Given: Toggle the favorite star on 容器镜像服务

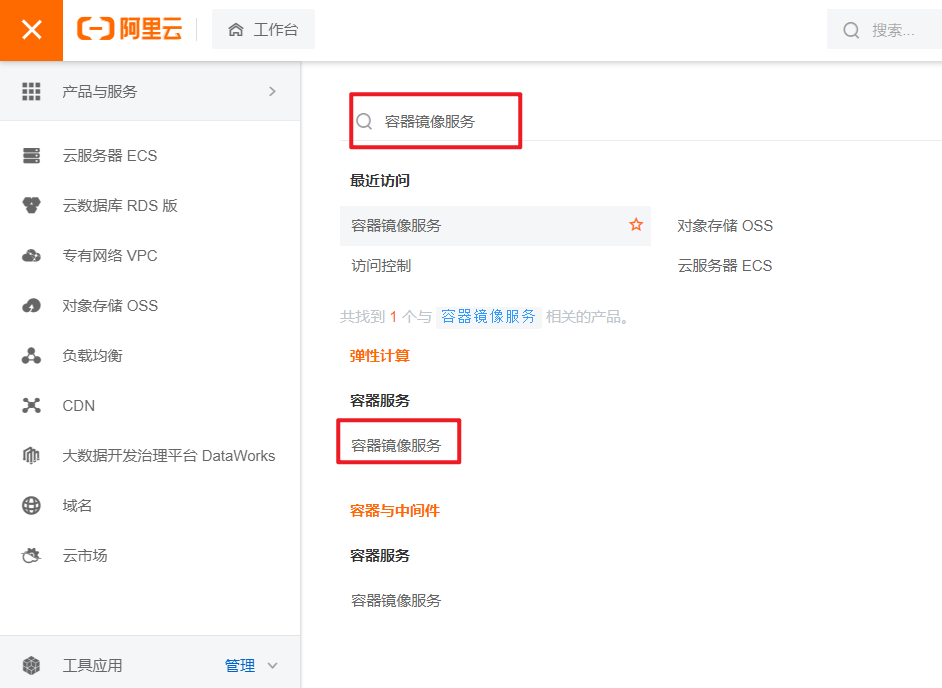Looking at the screenshot, I should 635,225.
